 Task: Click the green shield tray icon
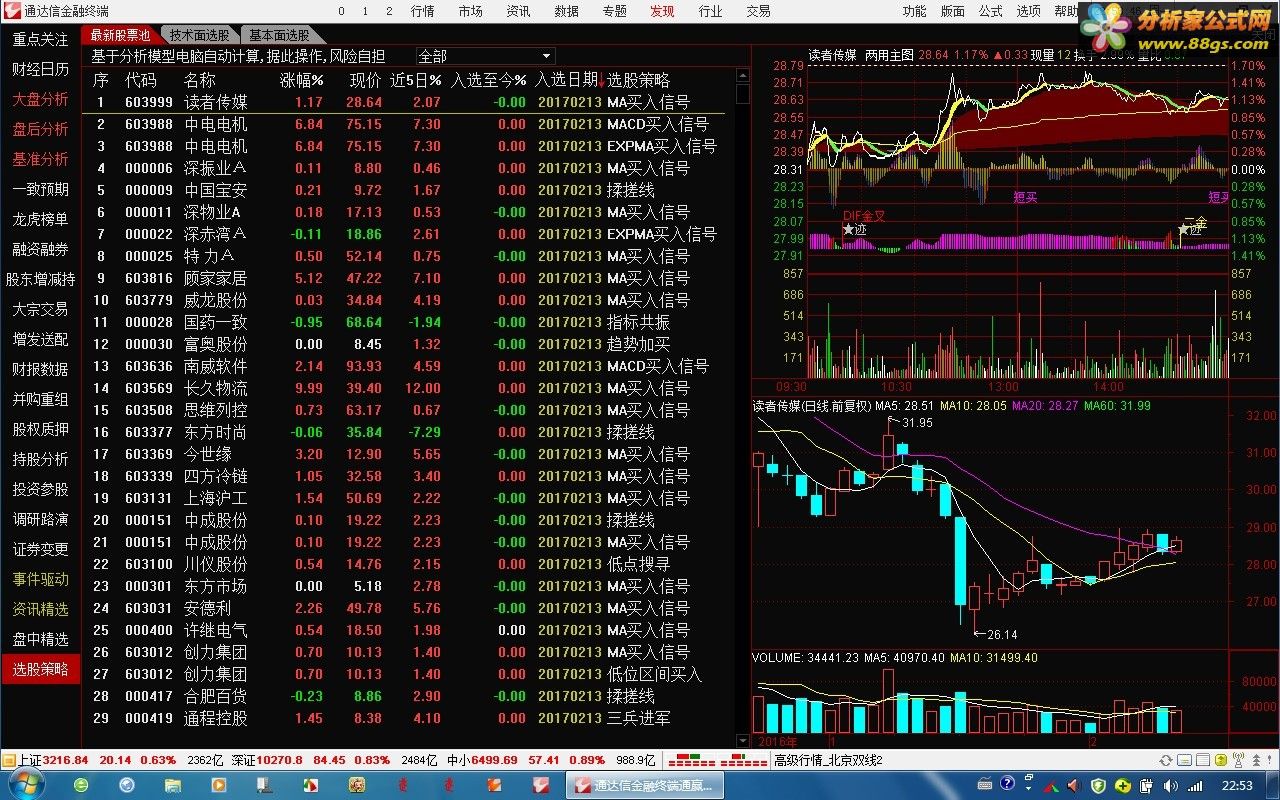1098,786
